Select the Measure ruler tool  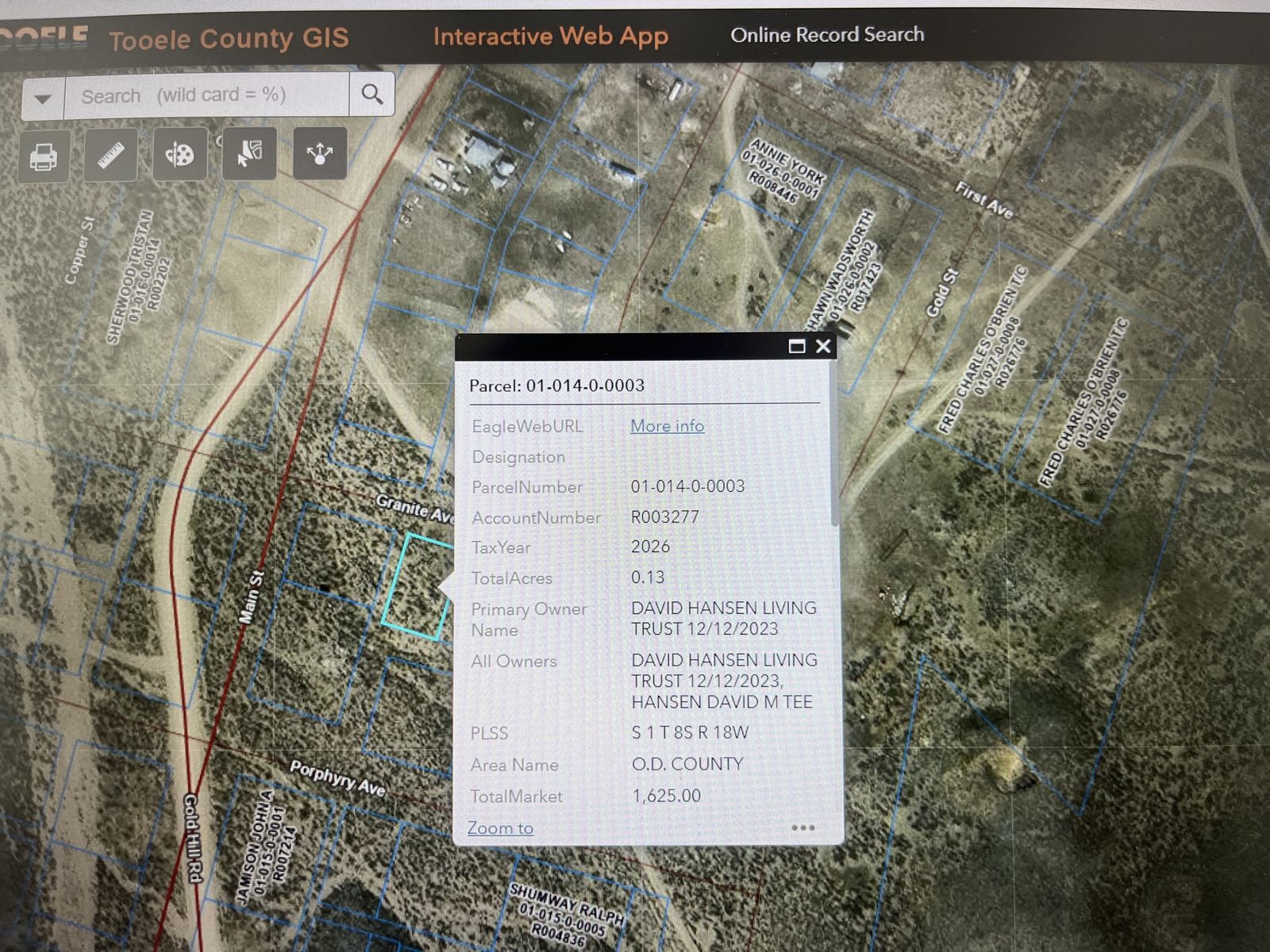tap(110, 155)
